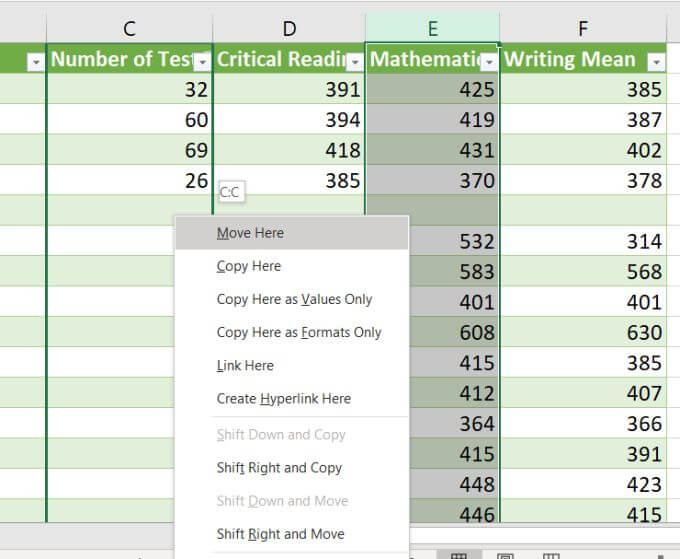Click cell containing 630 in Writing Mean
This screenshot has width=680, height=559.
click(x=583, y=332)
